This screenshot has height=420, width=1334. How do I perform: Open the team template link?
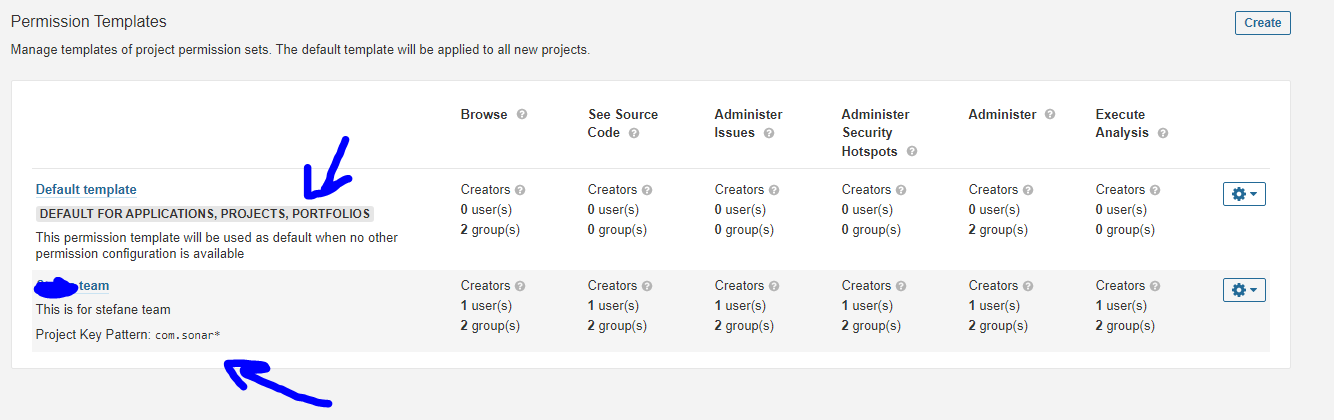(72, 286)
